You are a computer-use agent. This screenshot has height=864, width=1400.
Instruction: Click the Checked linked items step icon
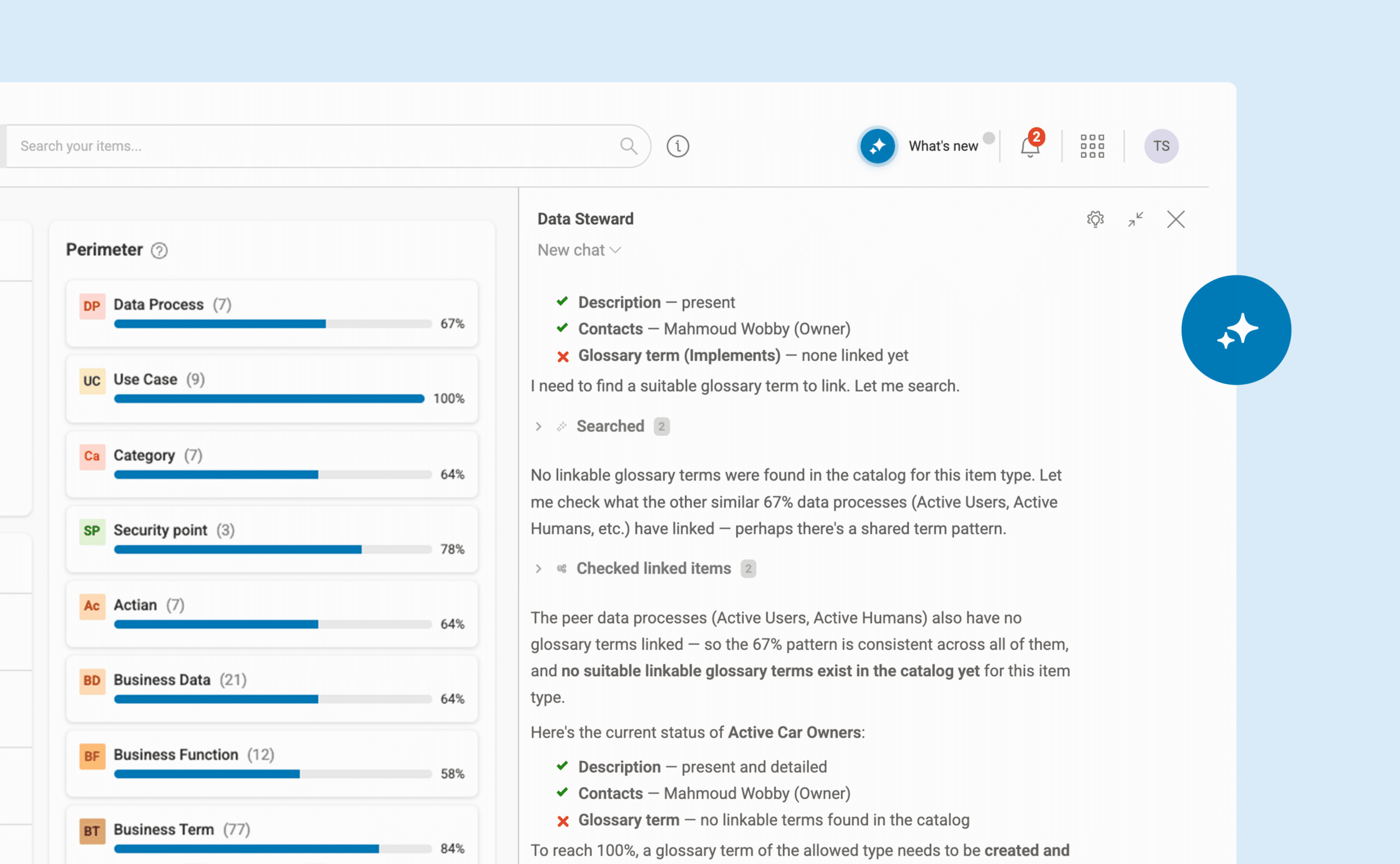[x=562, y=569]
